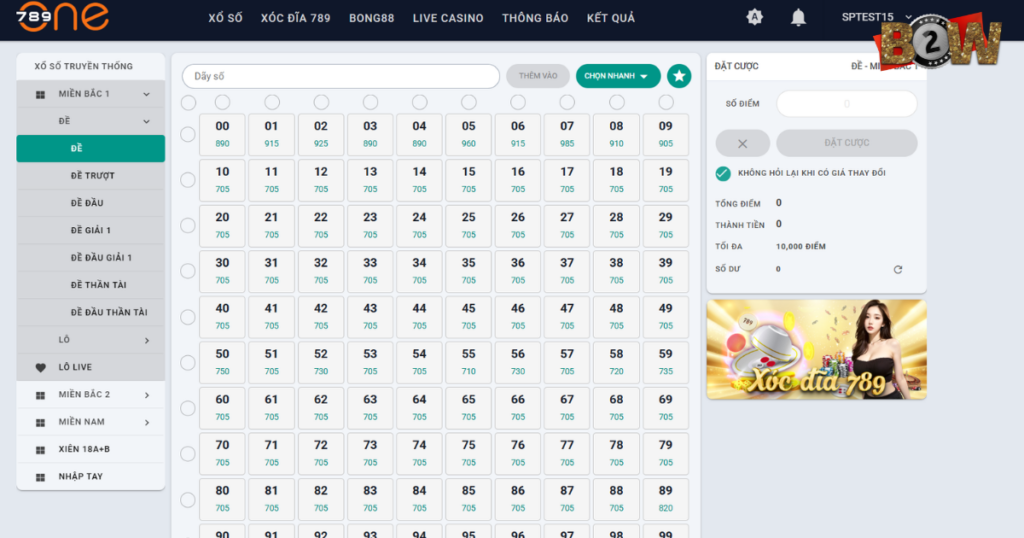Pick number 59 with odds 735
This screenshot has width=1024, height=538.
tap(665, 362)
